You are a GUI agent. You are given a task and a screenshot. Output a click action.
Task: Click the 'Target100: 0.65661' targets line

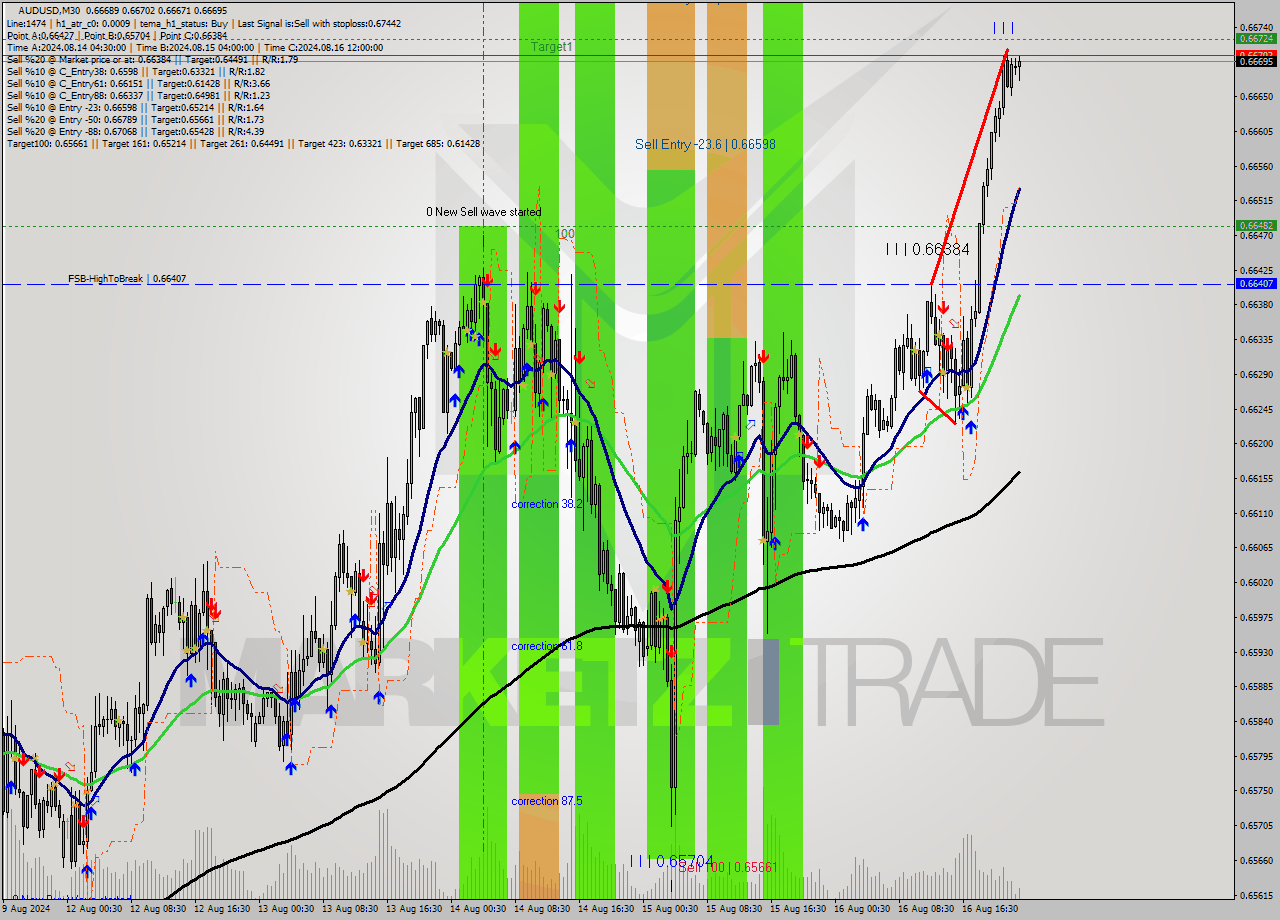pyautogui.click(x=243, y=144)
